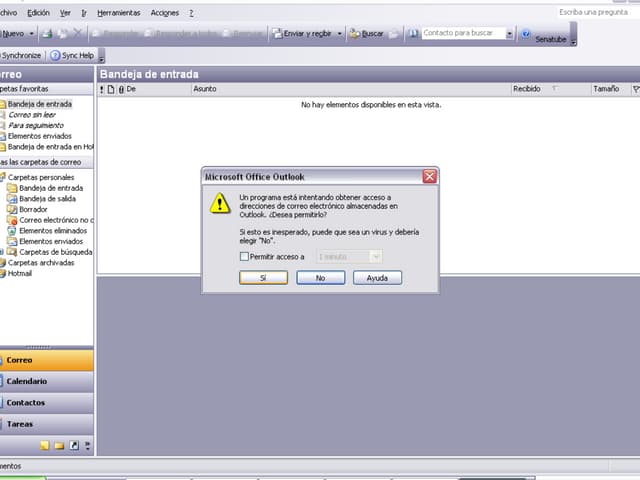Image resolution: width=640 pixels, height=480 pixels.
Task: Open the Acciones menu
Action: [x=165, y=13]
